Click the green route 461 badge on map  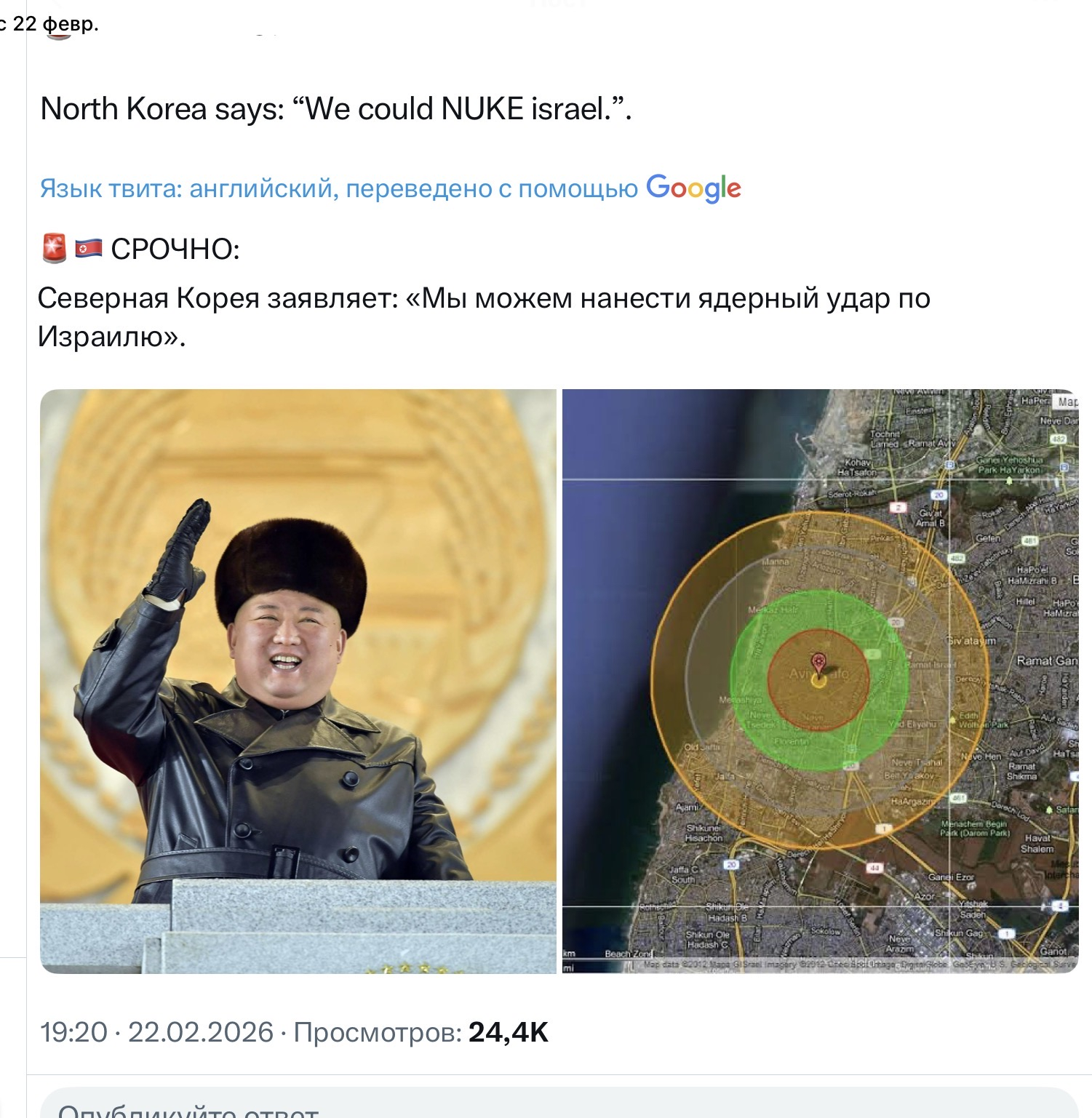click(958, 798)
